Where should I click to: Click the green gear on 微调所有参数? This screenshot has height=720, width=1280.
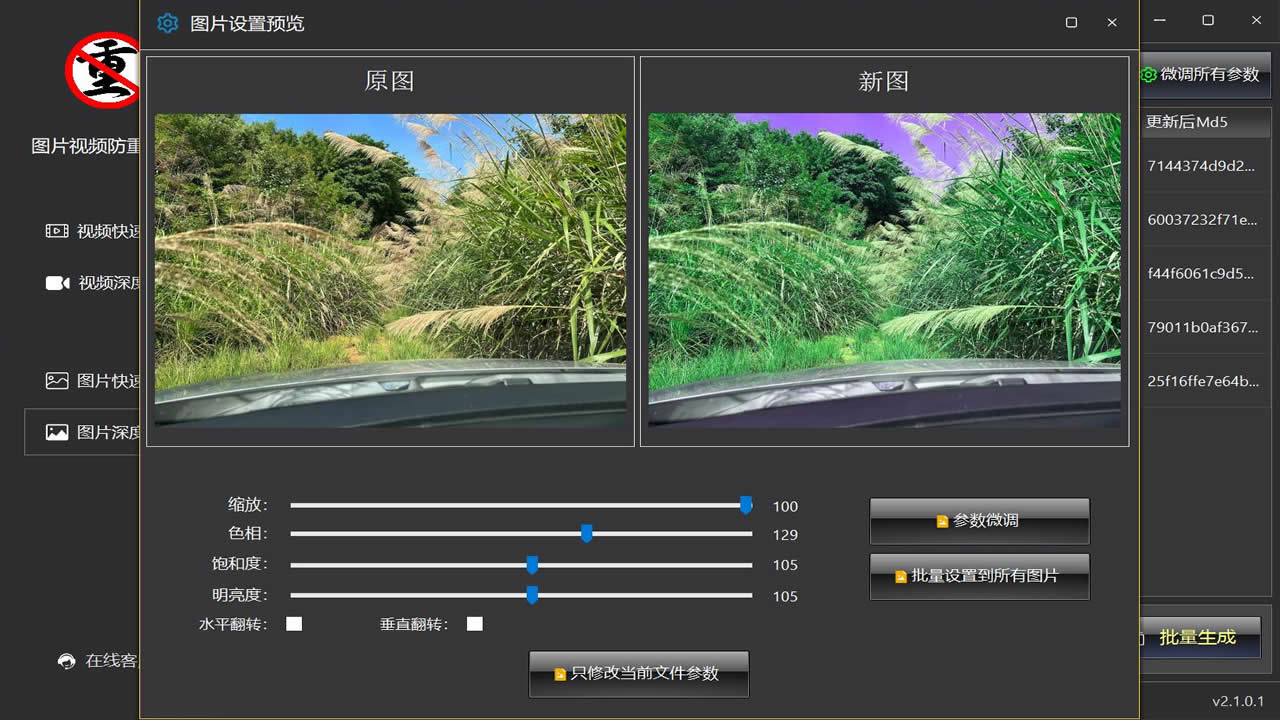1148,75
